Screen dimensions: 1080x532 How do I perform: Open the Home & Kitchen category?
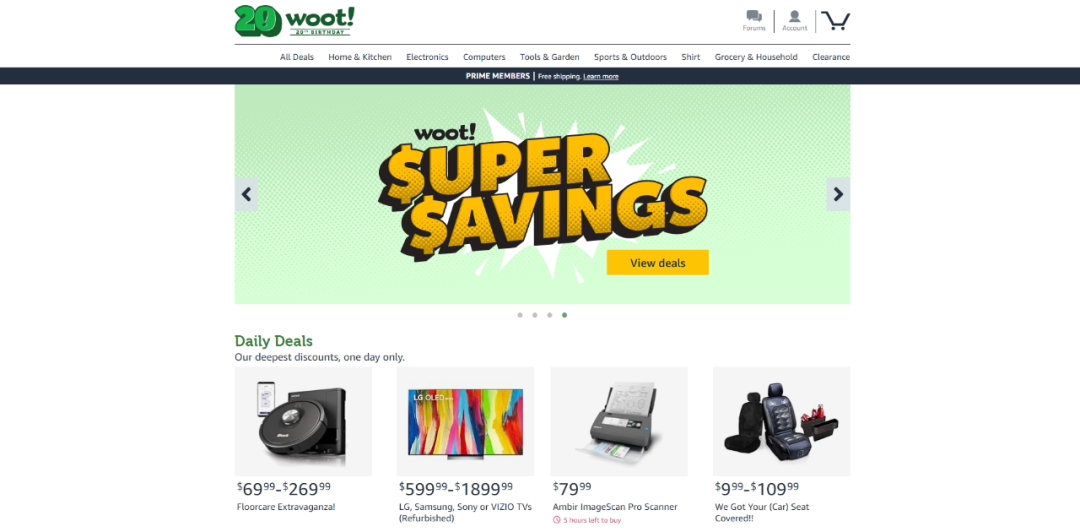coord(360,57)
